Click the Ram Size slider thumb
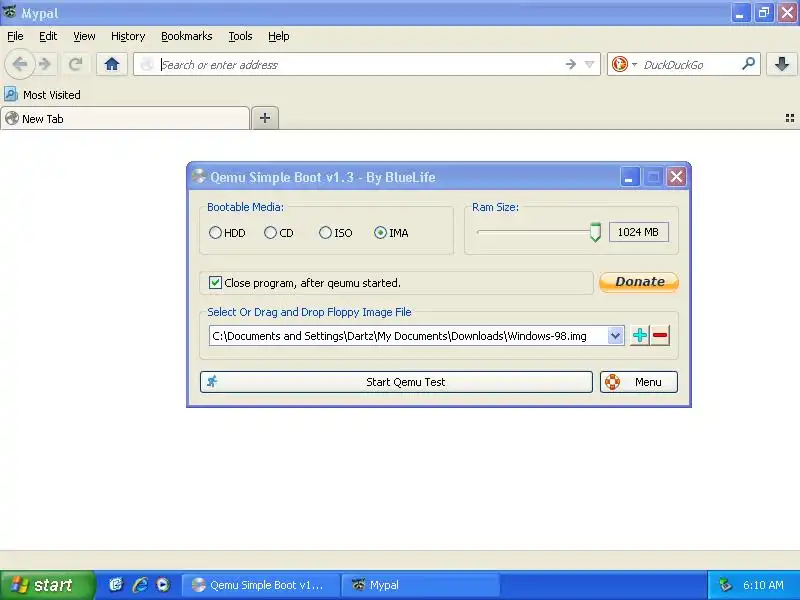The image size is (800, 600). coord(595,232)
